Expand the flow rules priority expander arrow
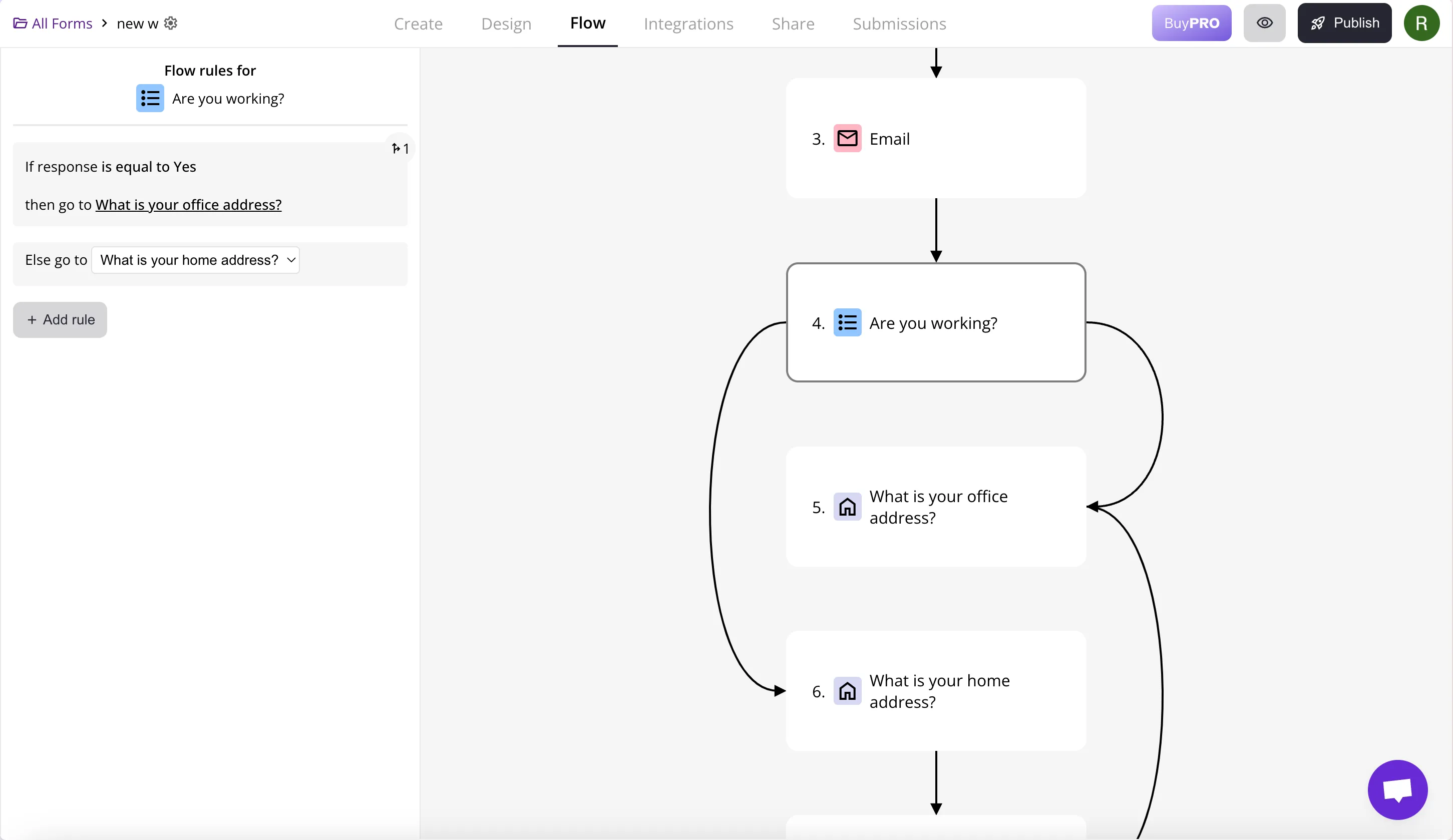The height and width of the screenshot is (840, 1453). coord(397,148)
